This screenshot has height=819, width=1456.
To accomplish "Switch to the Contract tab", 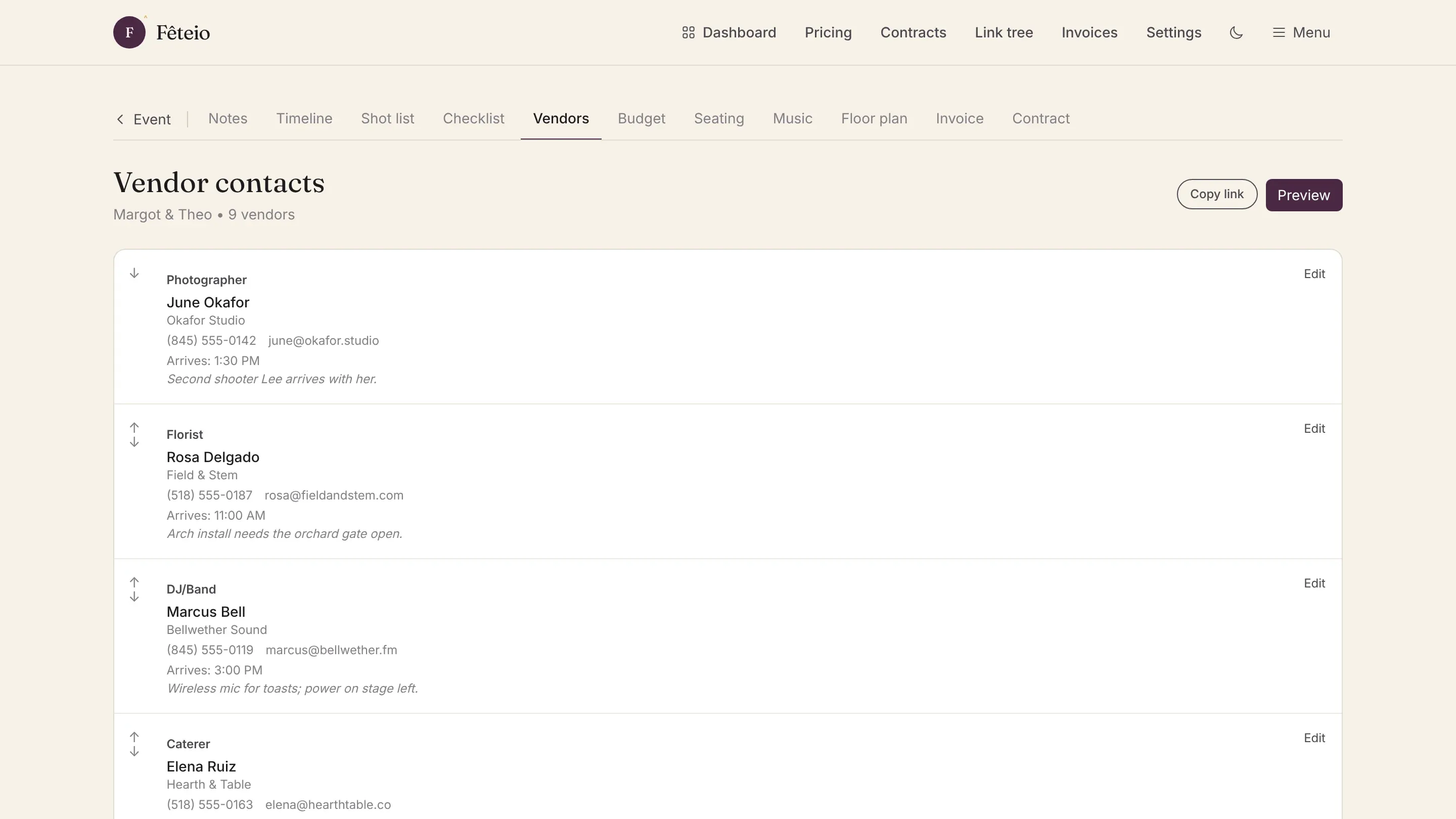I will pyautogui.click(x=1040, y=118).
